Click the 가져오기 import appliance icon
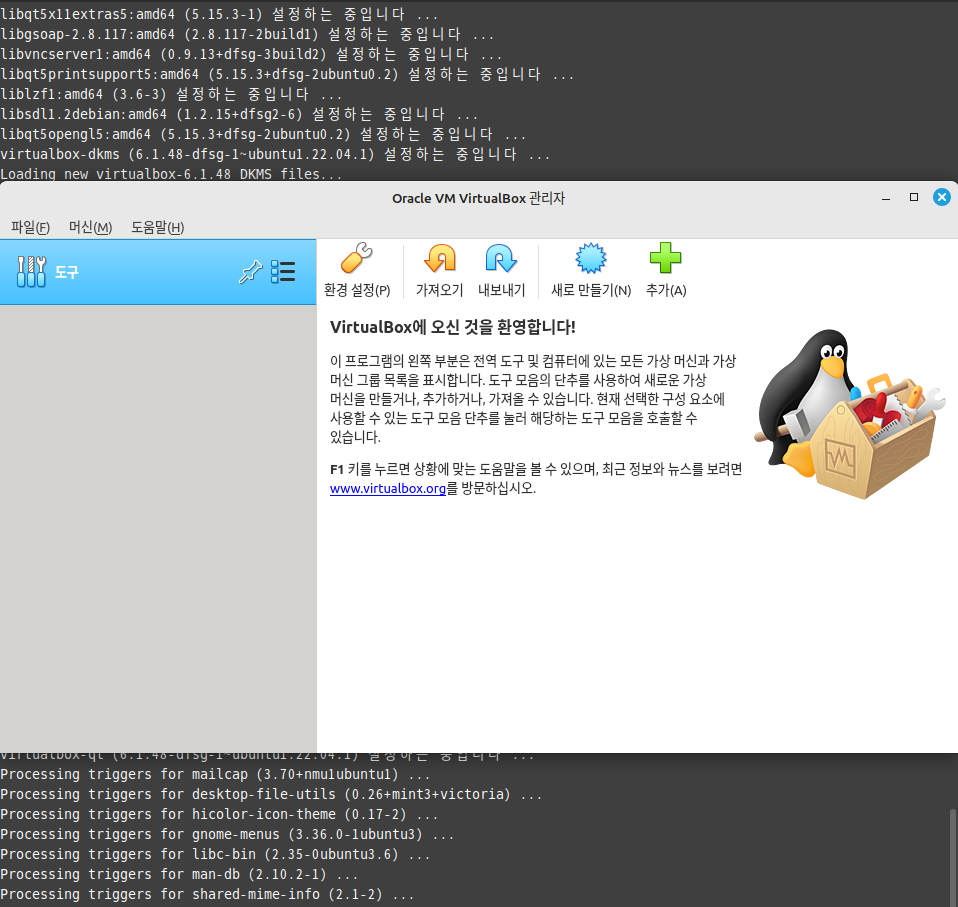The image size is (958, 907). coord(439,269)
